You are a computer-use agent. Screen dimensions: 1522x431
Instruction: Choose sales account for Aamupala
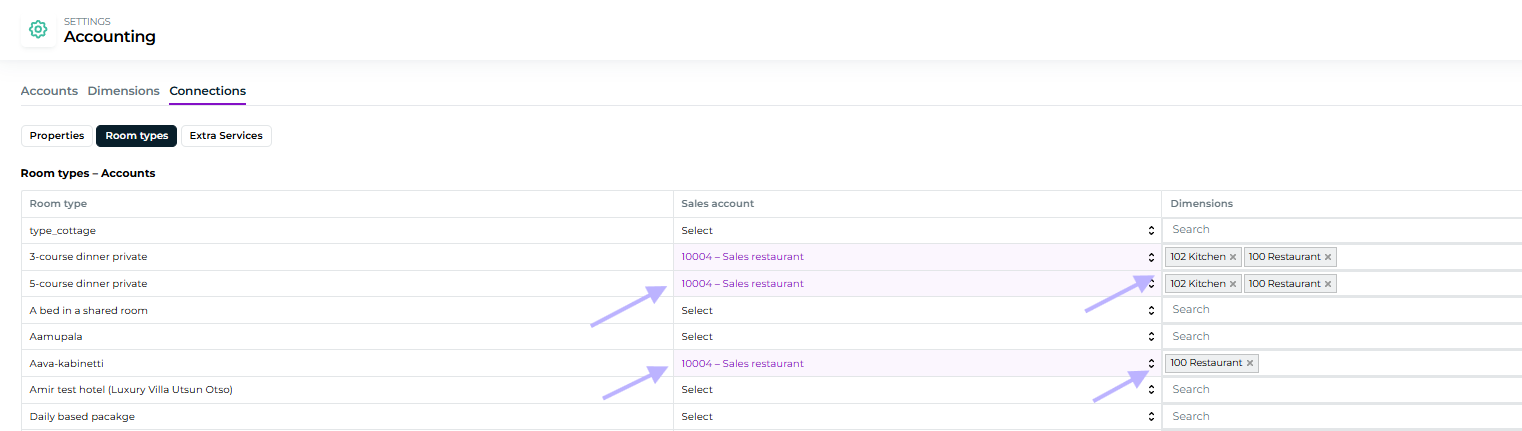tap(917, 337)
